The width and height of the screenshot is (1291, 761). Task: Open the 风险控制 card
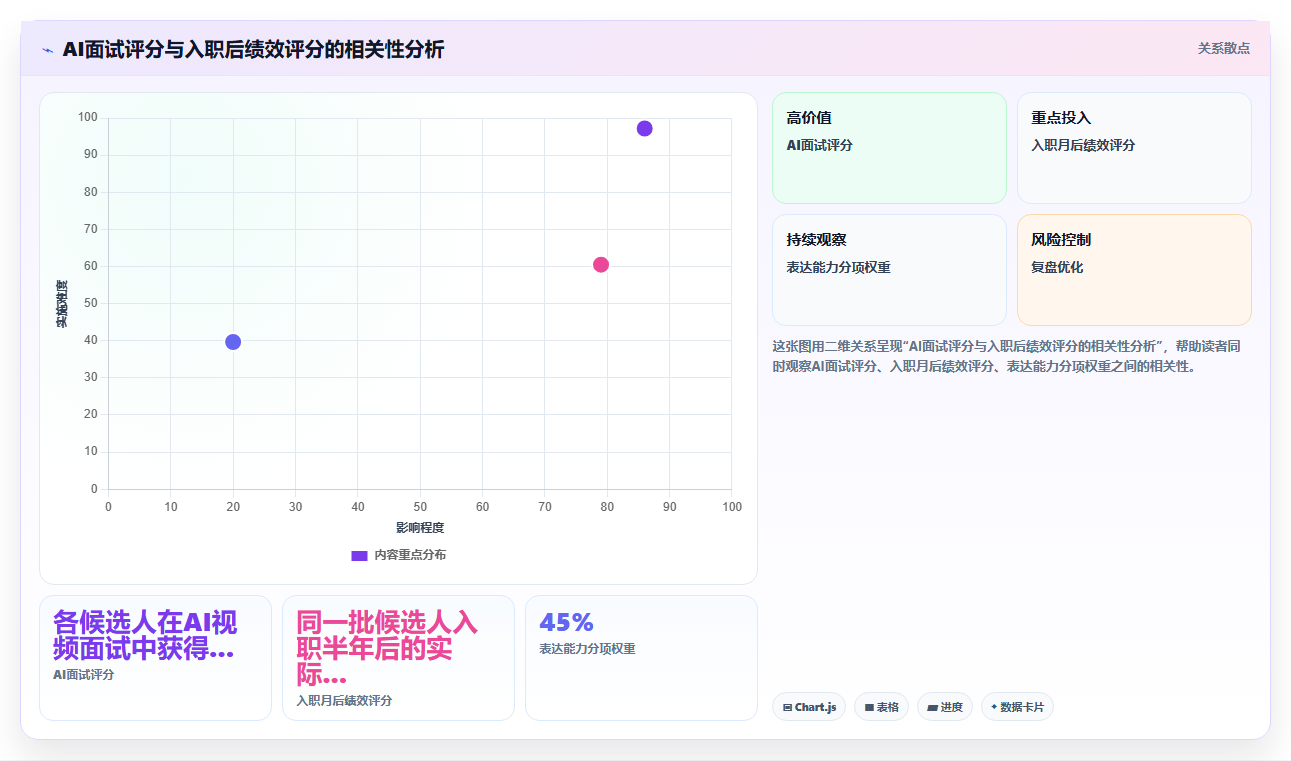[1134, 270]
